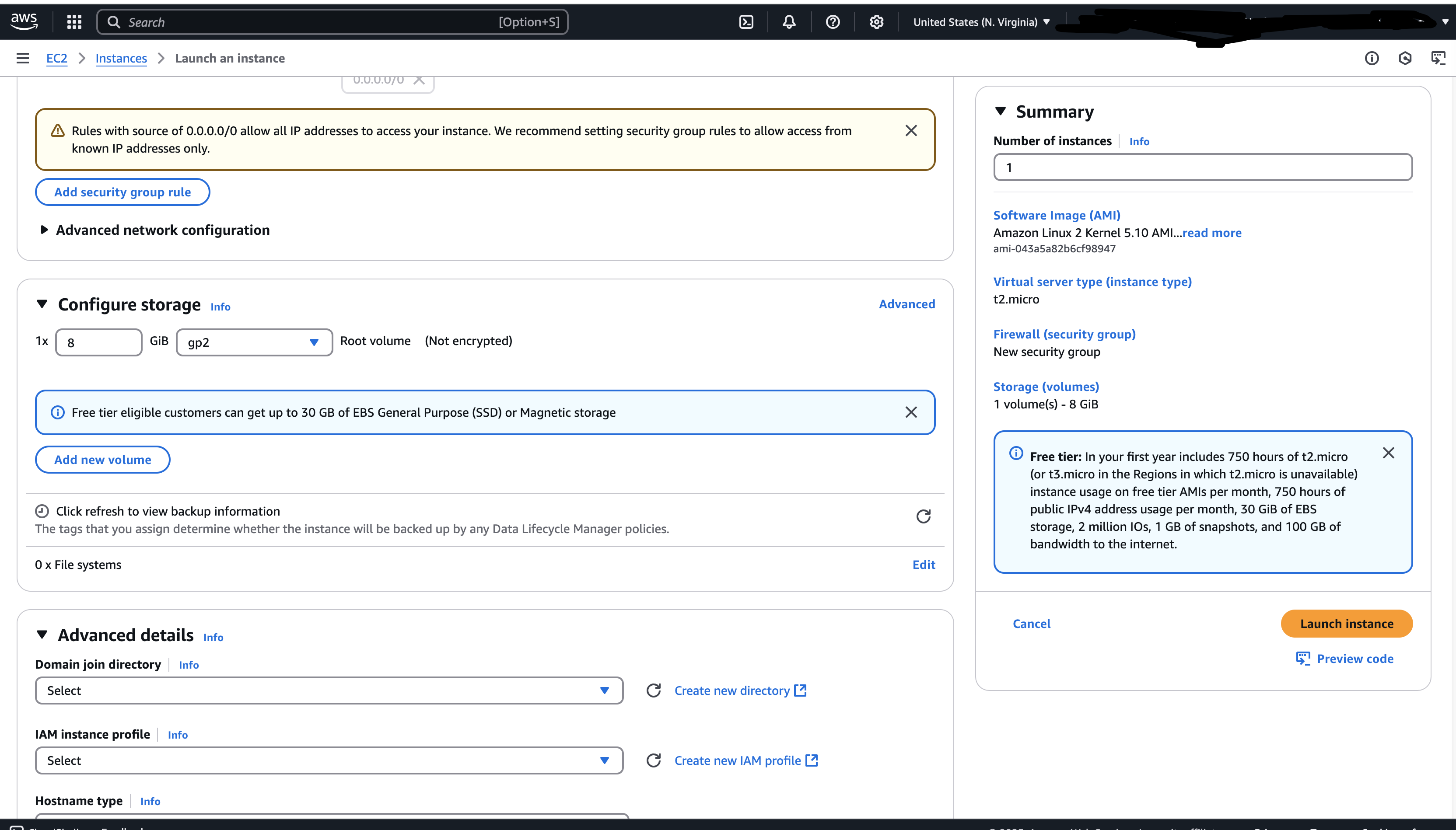Go to Instances breadcrumb
The height and width of the screenshot is (830, 1456).
[x=121, y=58]
